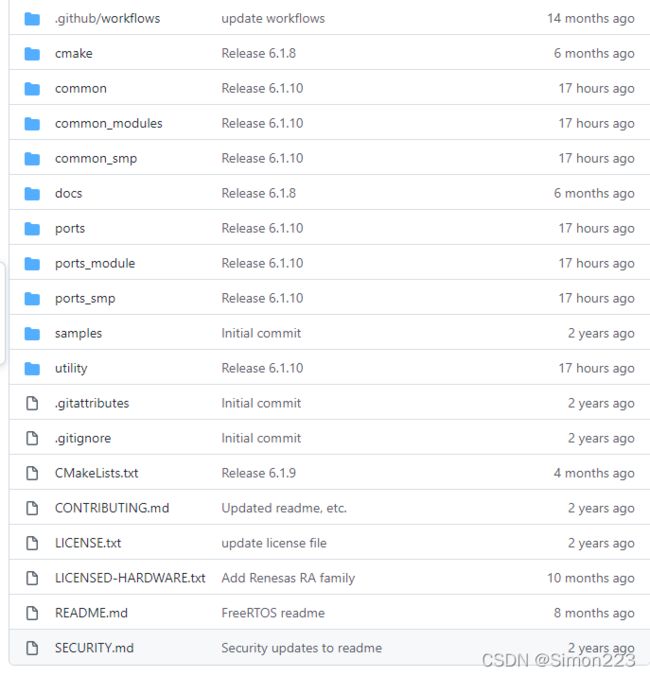650x676 pixels.
Task: Open 'Release 6.1.9' commit for CMakeLists.txt
Action: tap(259, 473)
